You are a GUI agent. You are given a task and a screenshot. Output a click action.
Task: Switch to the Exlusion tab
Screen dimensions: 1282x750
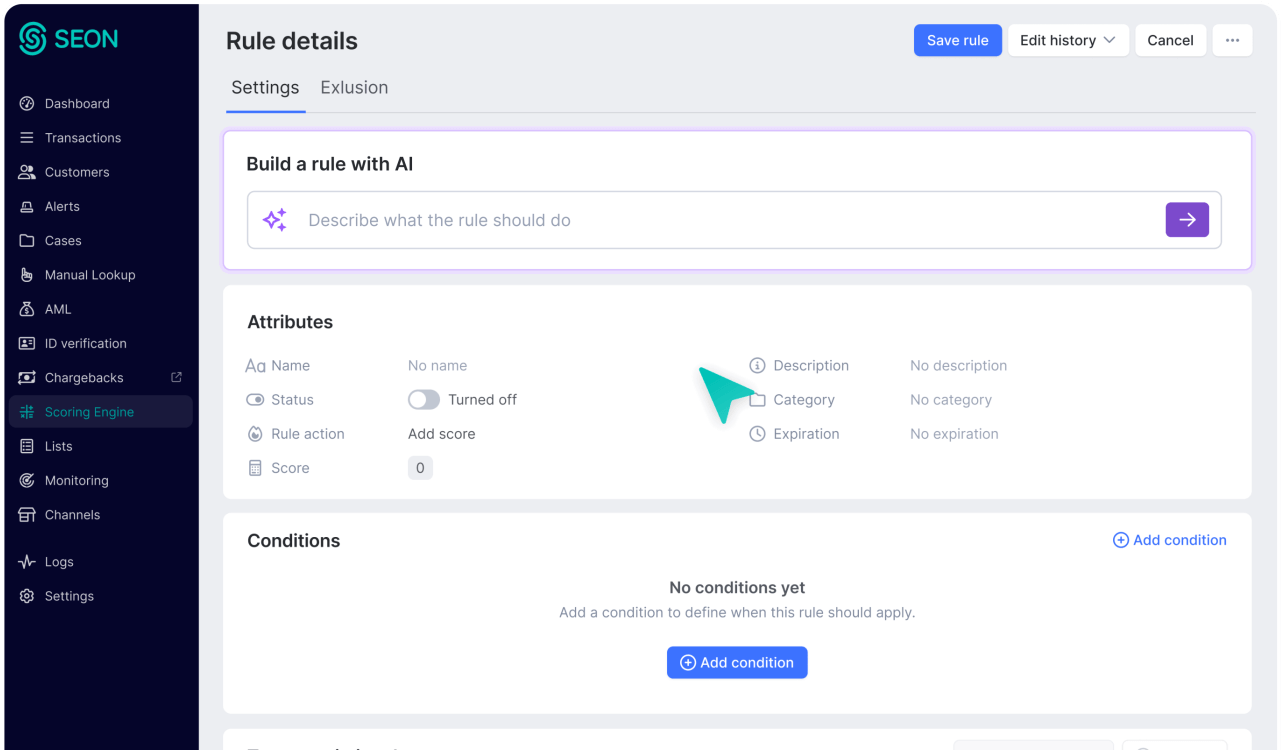[x=354, y=88]
